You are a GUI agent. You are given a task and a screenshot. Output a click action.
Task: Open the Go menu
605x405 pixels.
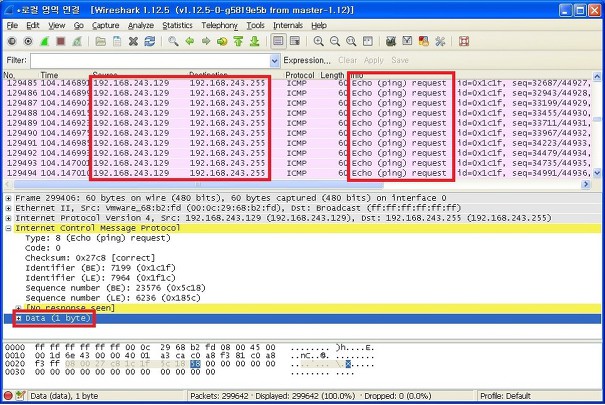[79, 25]
